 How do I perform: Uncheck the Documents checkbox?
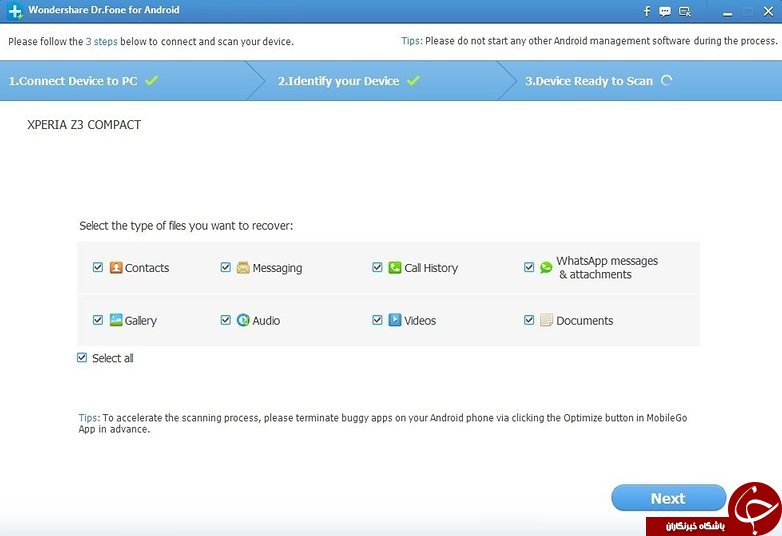[529, 320]
